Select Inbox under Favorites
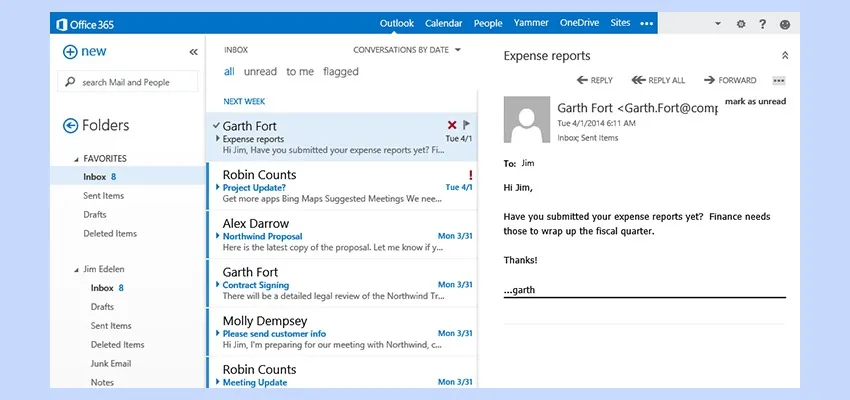The height and width of the screenshot is (400, 850). (127, 177)
